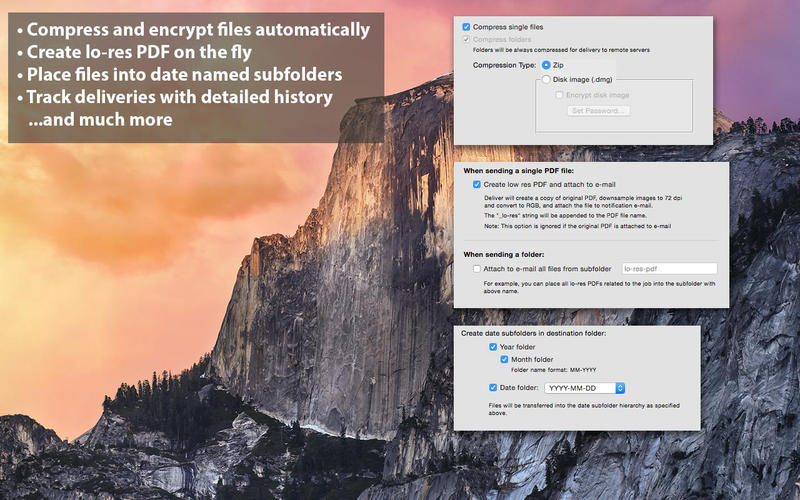Viewport: 800px width, 500px height.
Task: Click the 'Create date subfolders in destination folder' heading
Action: pyautogui.click(x=540, y=332)
